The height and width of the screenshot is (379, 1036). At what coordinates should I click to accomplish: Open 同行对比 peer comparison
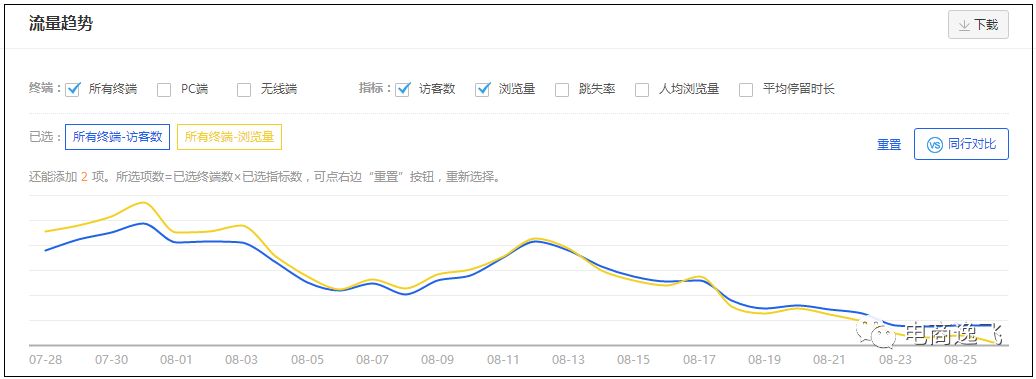[x=961, y=144]
